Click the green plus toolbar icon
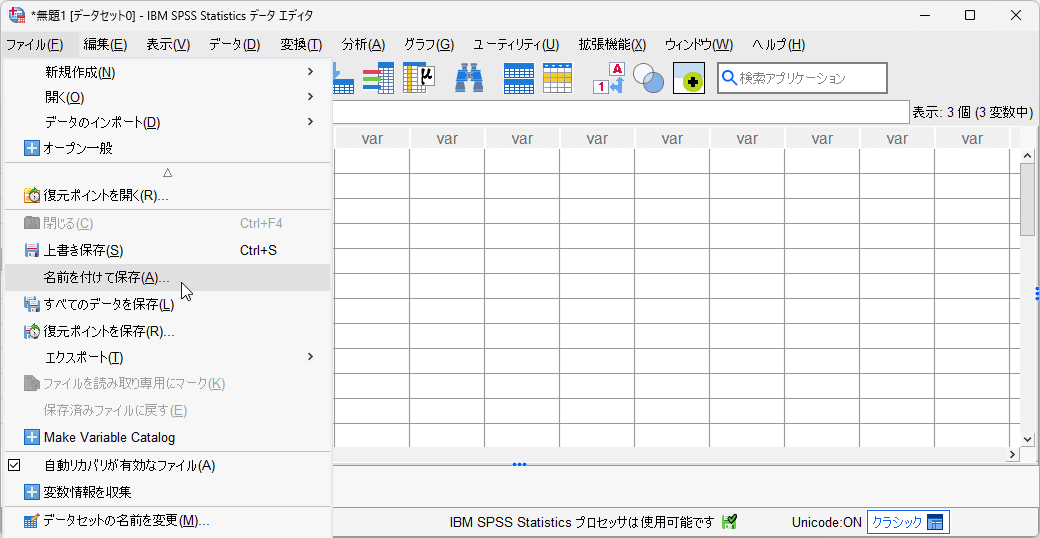 (x=689, y=78)
